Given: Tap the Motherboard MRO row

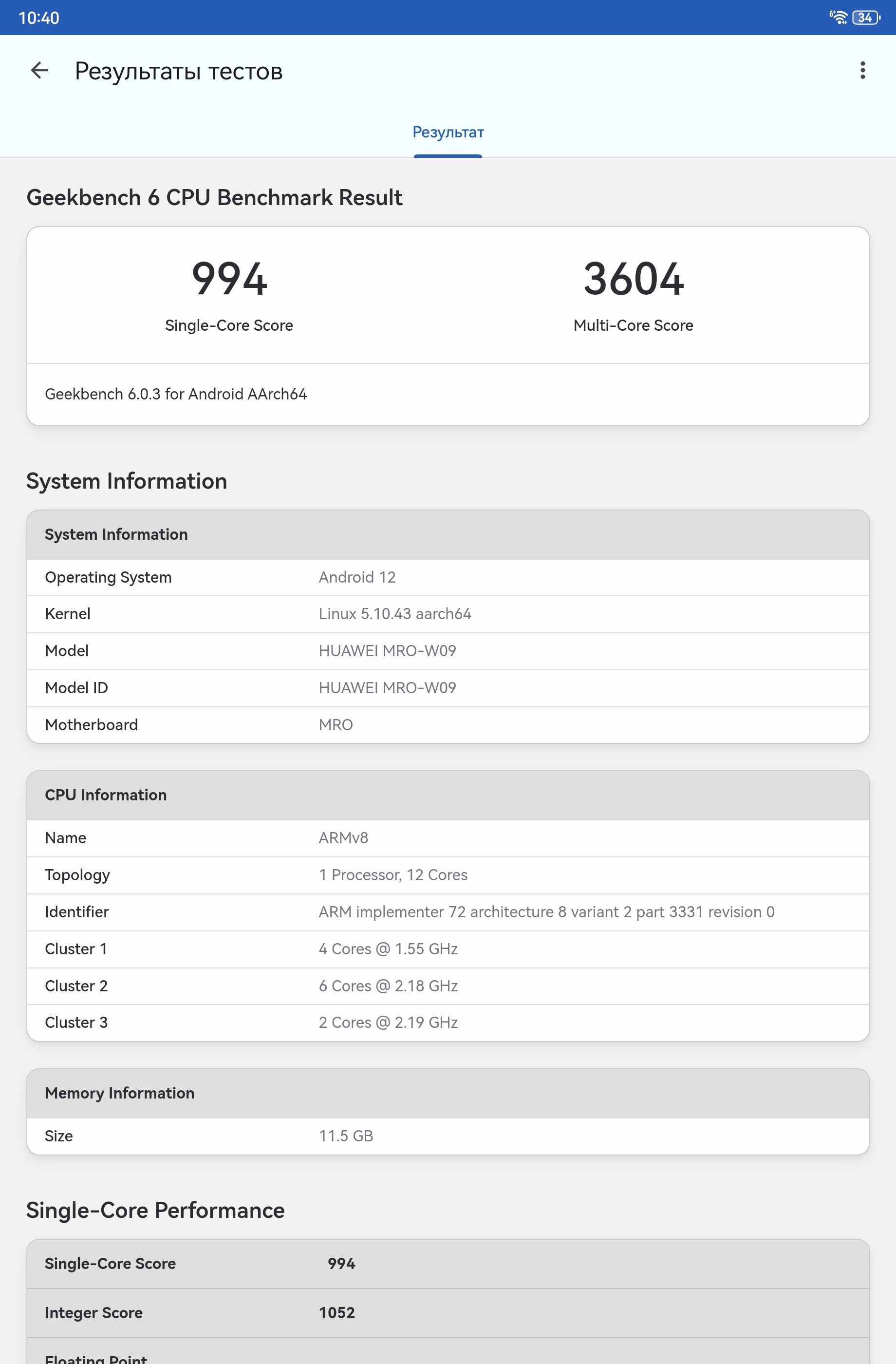Looking at the screenshot, I should [x=448, y=725].
